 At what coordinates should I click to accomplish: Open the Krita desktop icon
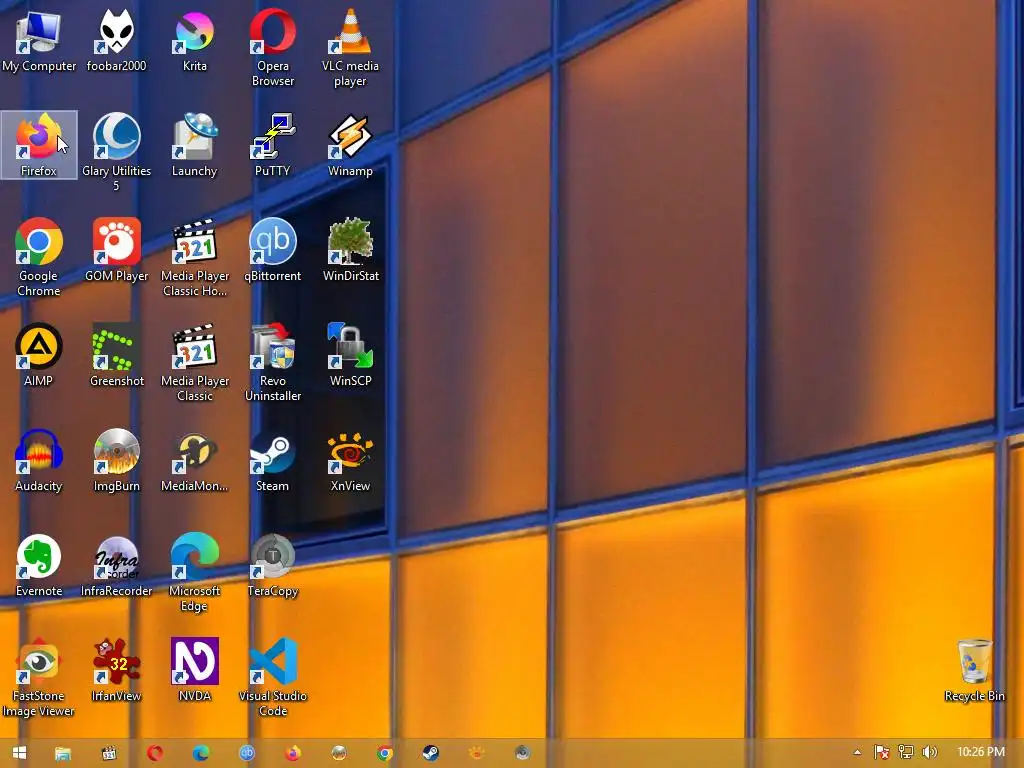195,40
